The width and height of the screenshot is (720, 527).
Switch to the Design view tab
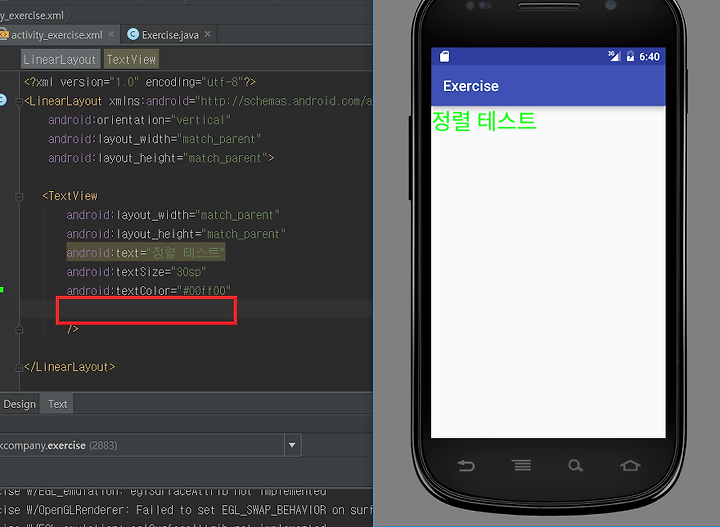tap(19, 404)
